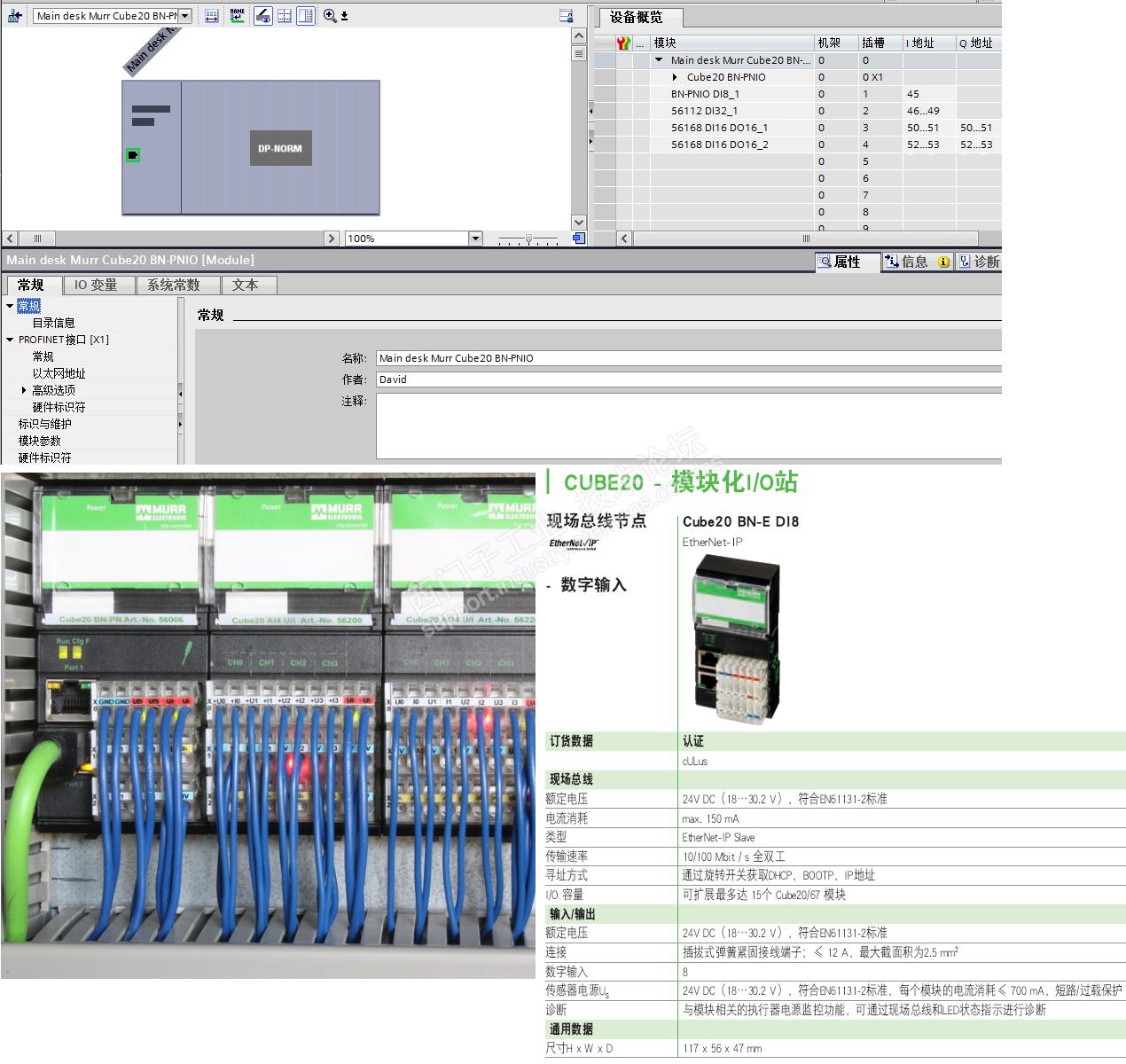Open the 100% zoom level dropdown
The height and width of the screenshot is (1064, 1126).
474,239
